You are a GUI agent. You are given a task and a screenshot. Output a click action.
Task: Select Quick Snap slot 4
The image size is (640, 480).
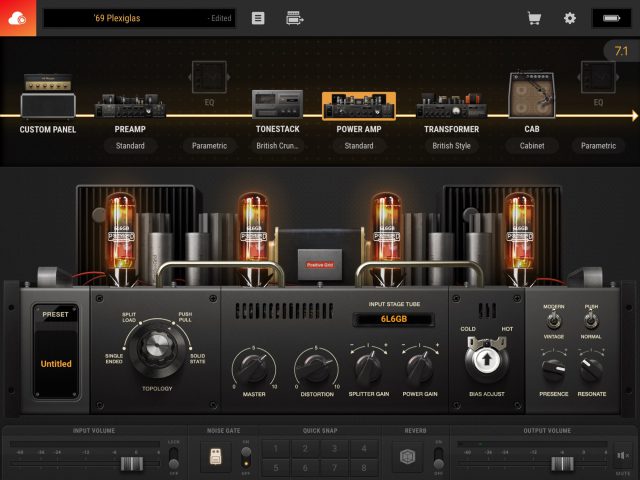coord(364,449)
